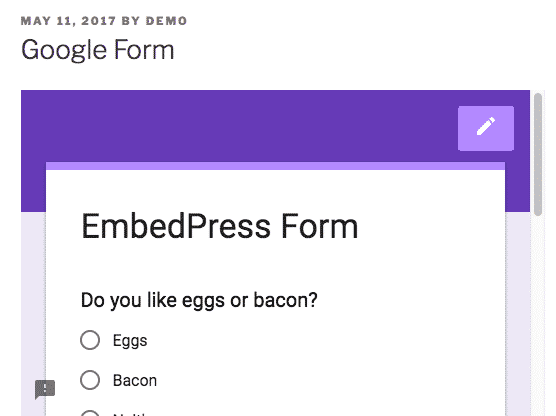The width and height of the screenshot is (556, 416).
Task: Click the pencil edit form icon
Action: (x=486, y=128)
